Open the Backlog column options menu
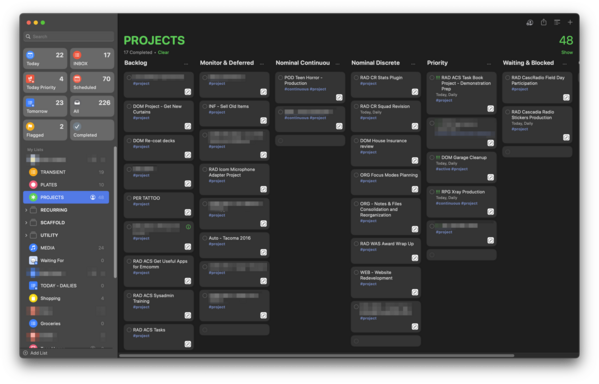Viewport: 599px width, 384px height. click(186, 64)
